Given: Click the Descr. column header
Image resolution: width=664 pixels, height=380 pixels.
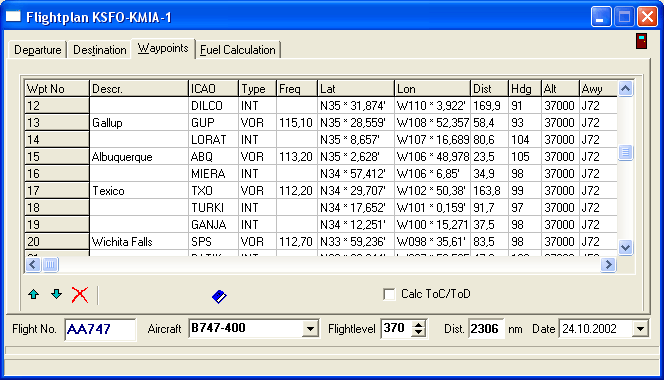Looking at the screenshot, I should 138,89.
